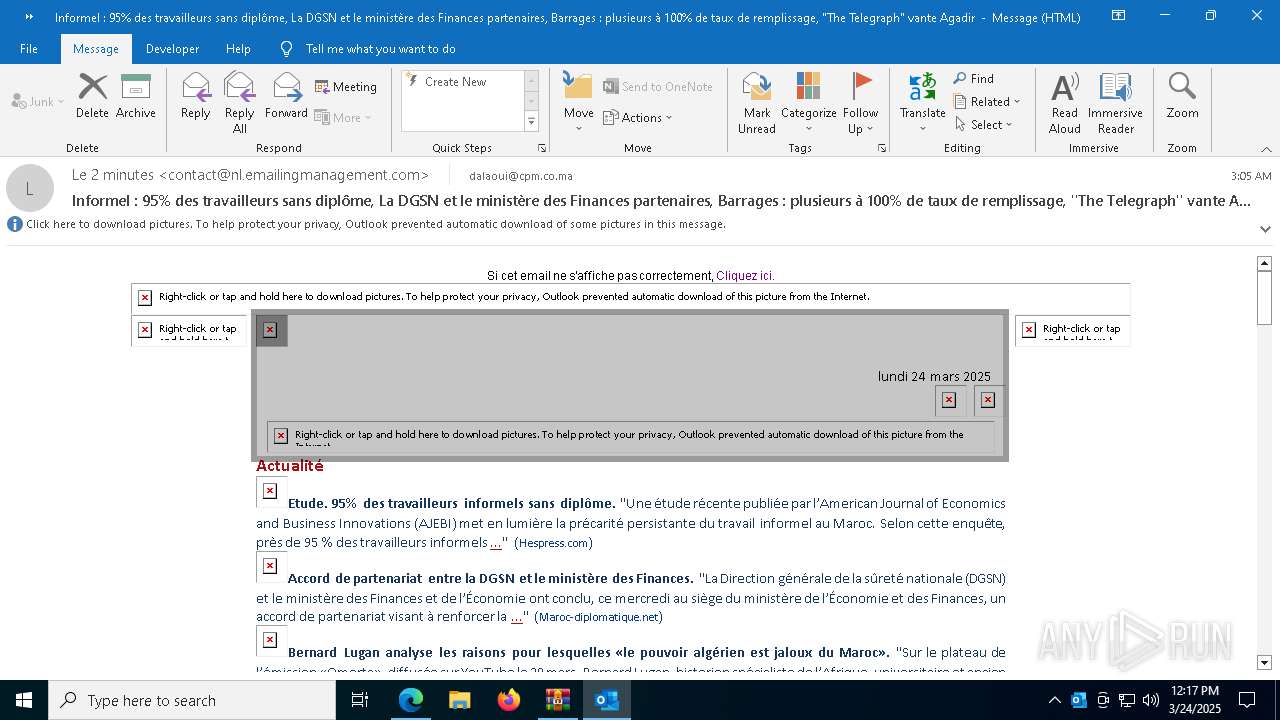Expand Quick Steps gallery list
Viewport: 1280px width, 720px height.
pyautogui.click(x=532, y=122)
